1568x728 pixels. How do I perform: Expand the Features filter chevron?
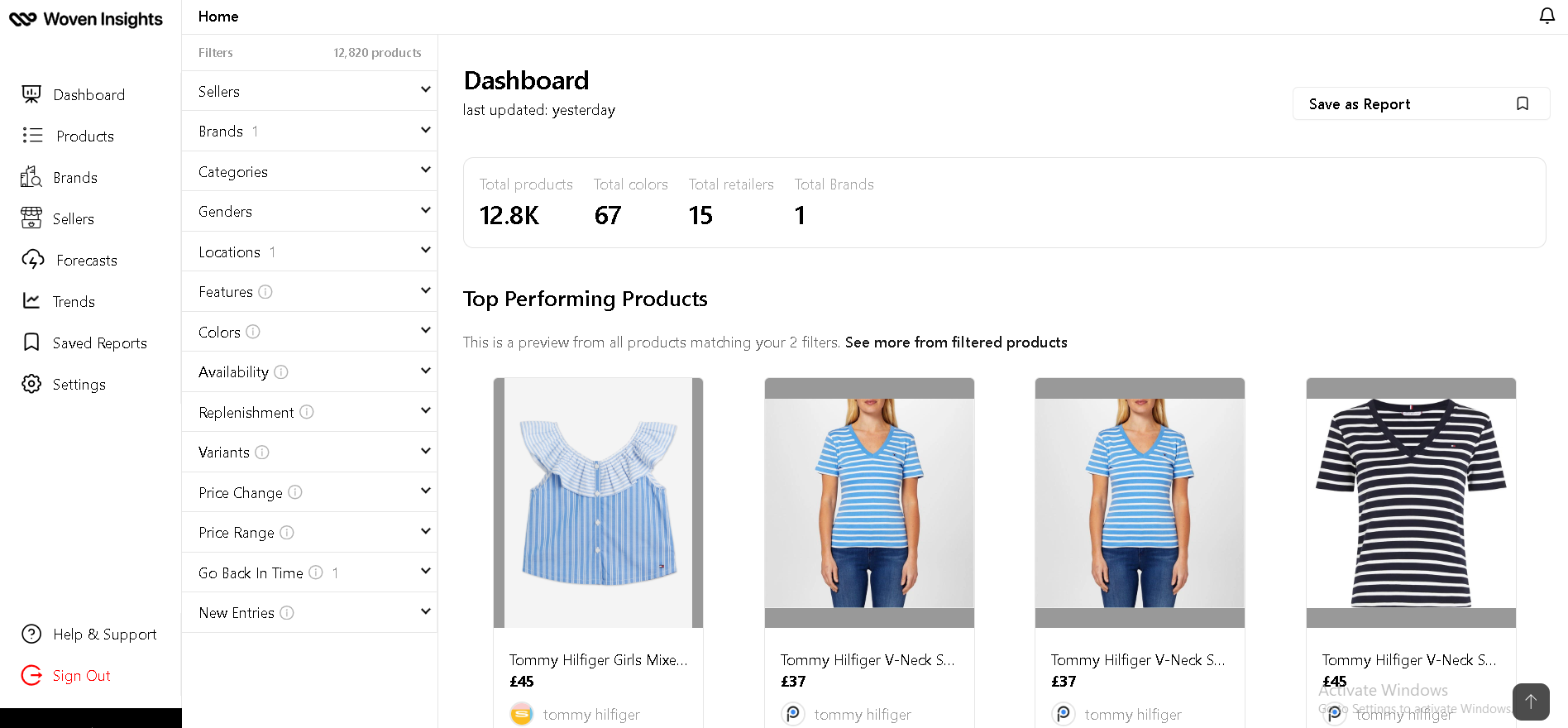426,291
